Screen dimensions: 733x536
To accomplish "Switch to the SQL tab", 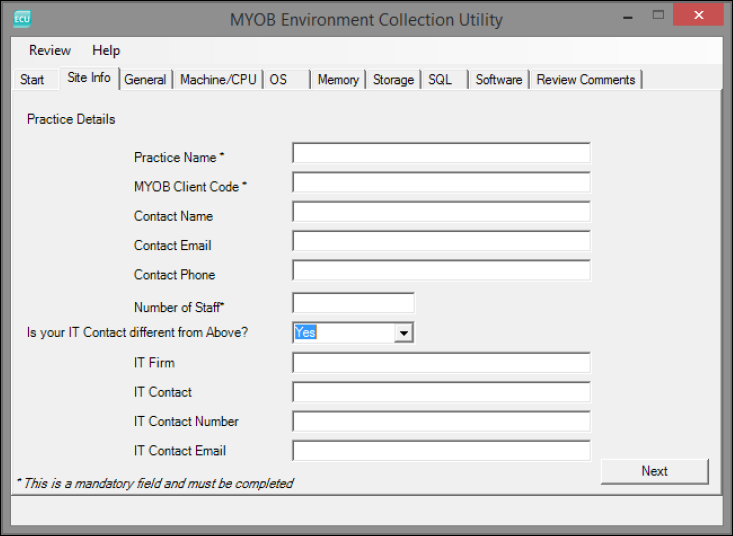I will point(440,80).
